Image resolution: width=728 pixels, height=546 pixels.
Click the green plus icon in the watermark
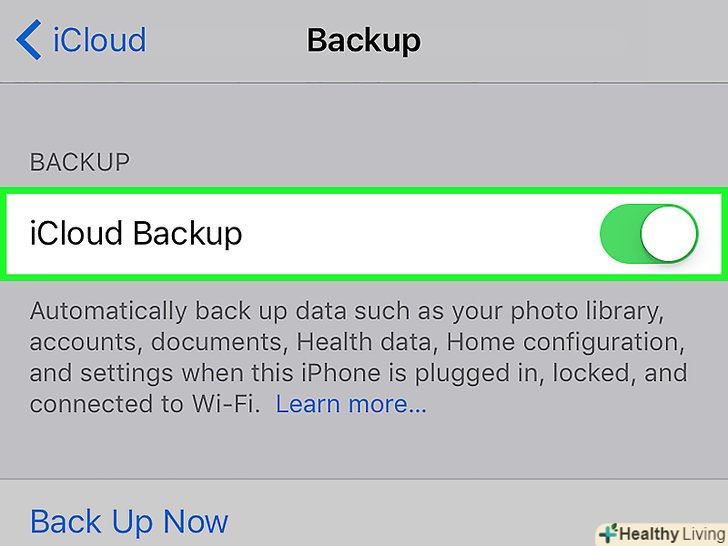[x=606, y=531]
